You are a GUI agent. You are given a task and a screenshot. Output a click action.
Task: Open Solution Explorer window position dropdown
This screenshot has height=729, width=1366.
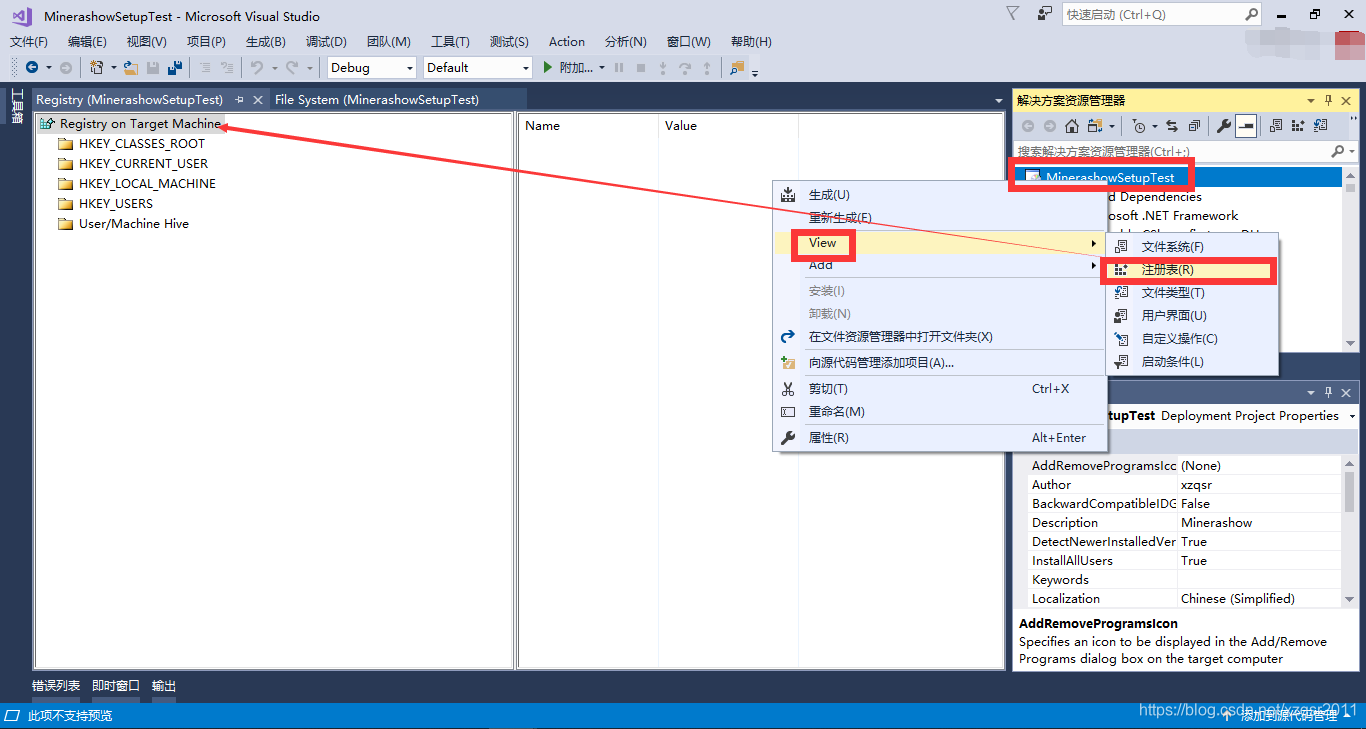point(1311,101)
